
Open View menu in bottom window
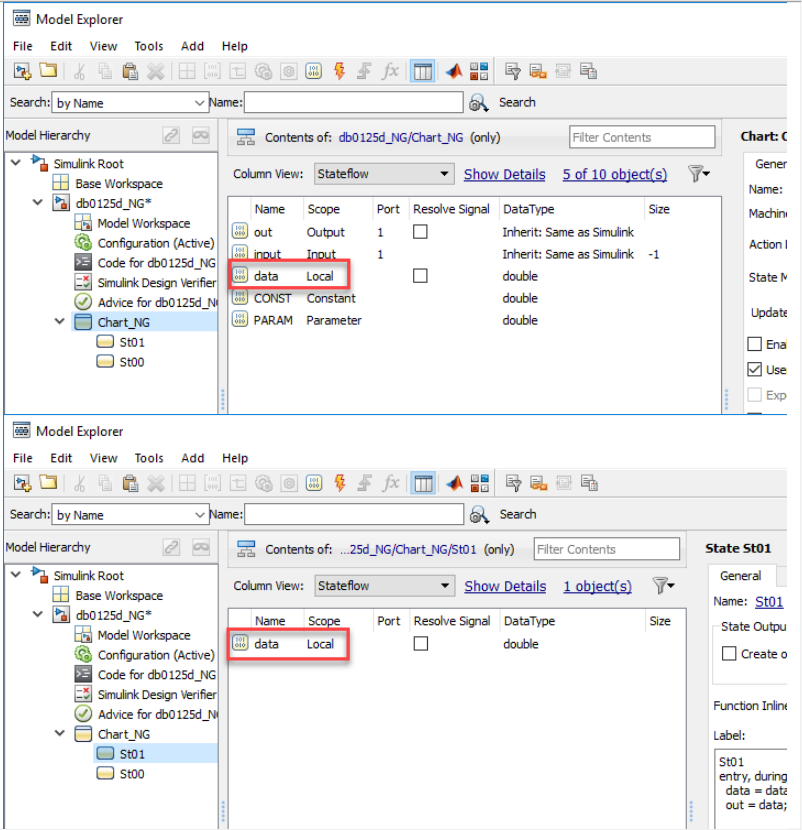(x=103, y=458)
